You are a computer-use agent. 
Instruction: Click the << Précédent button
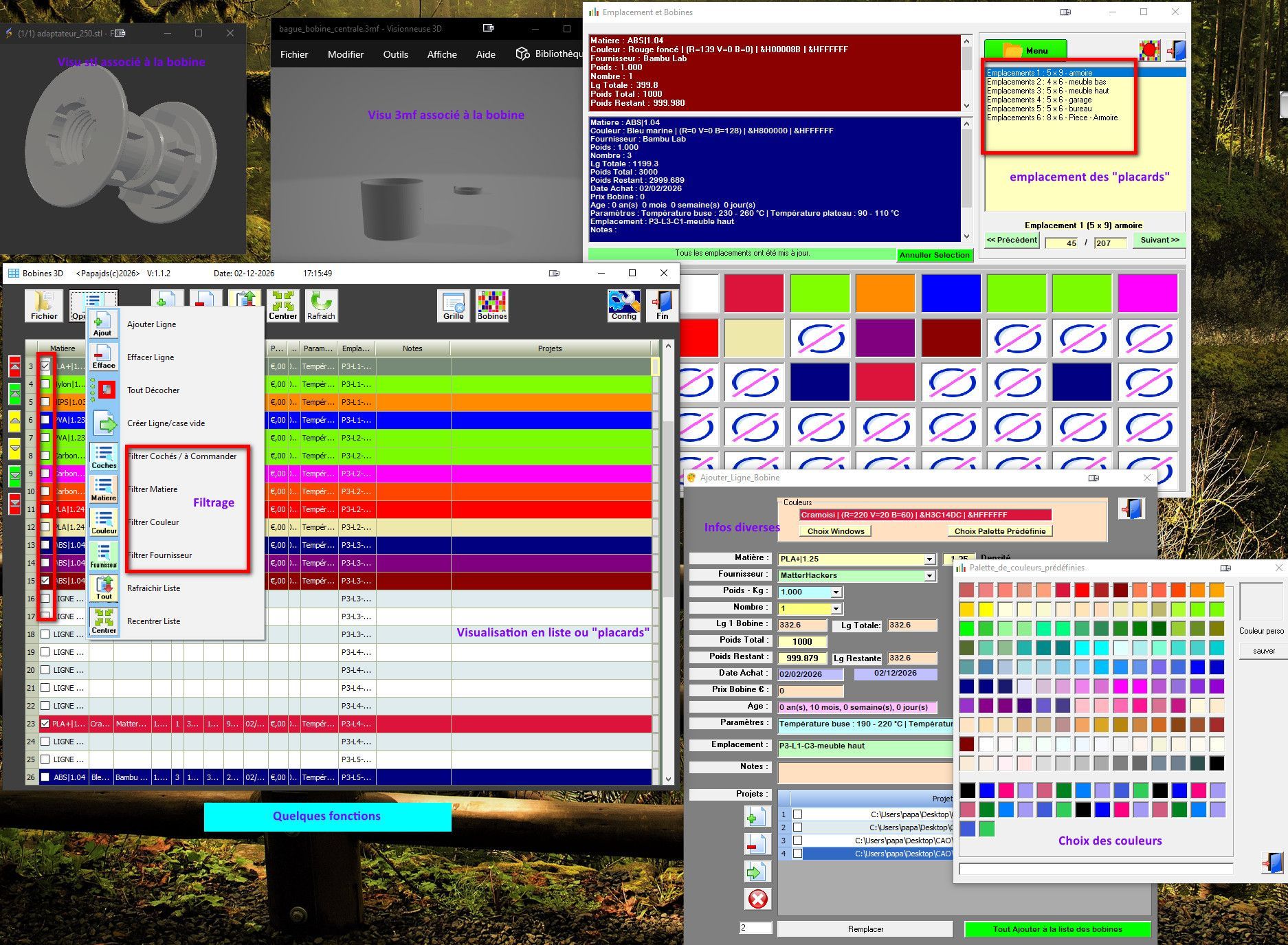point(1012,241)
